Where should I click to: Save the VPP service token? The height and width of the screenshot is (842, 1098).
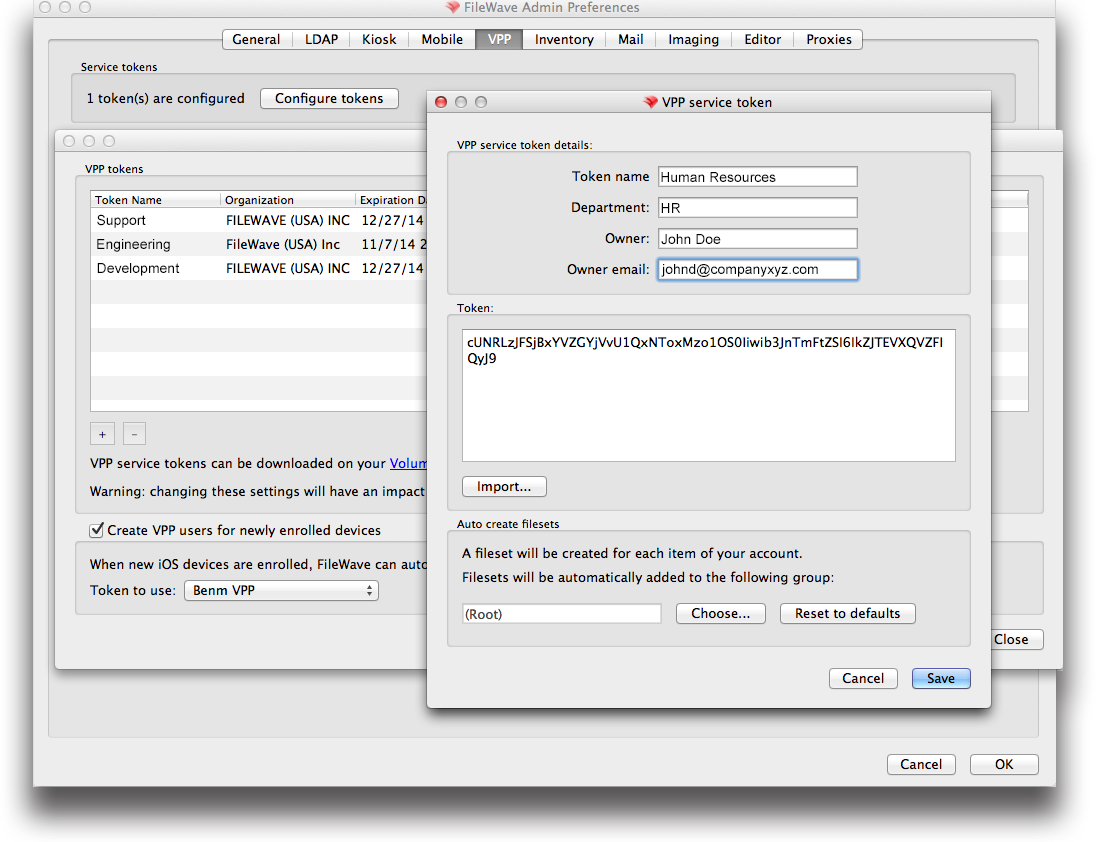click(x=941, y=679)
